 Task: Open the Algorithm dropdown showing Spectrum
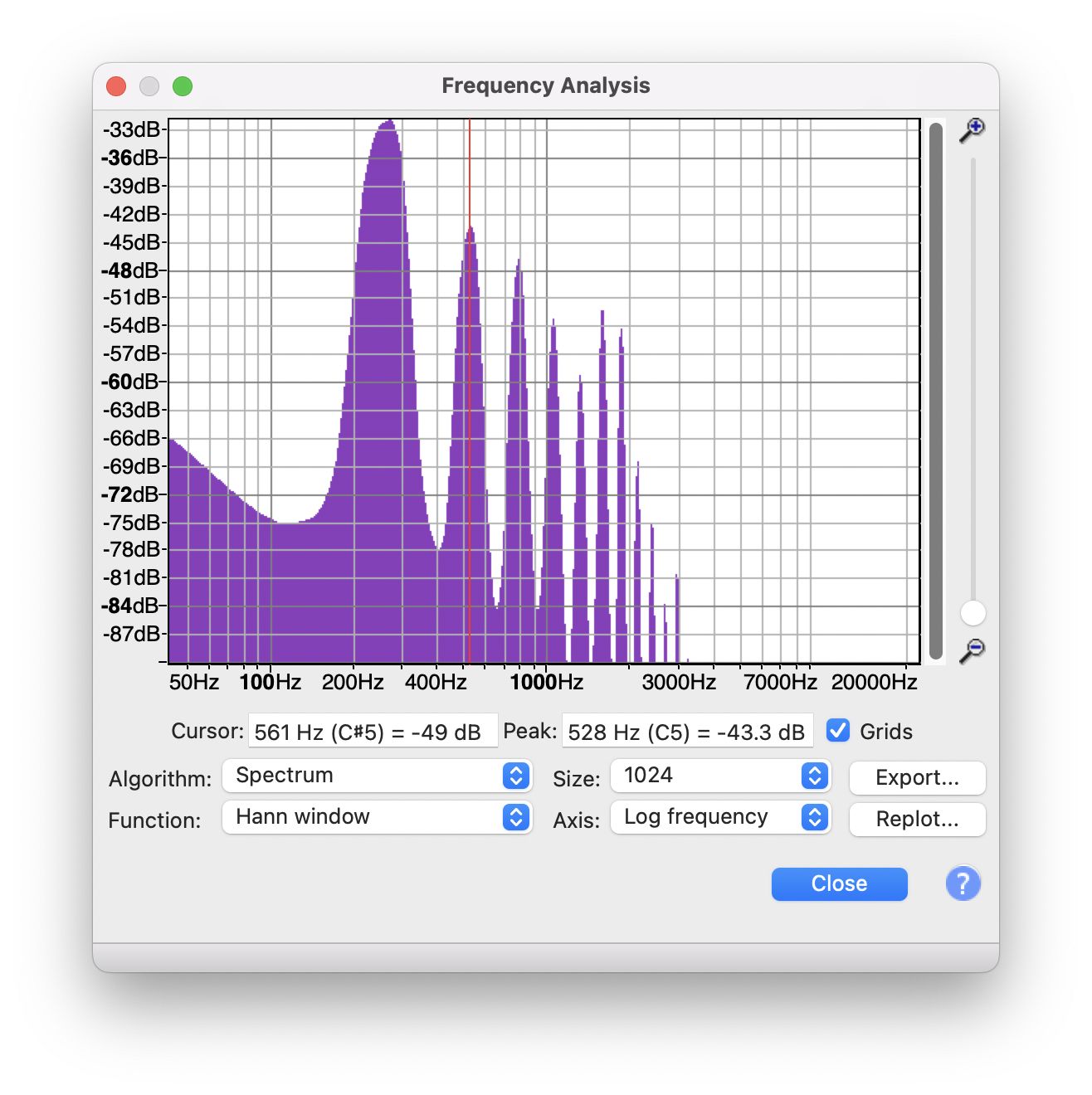[378, 776]
